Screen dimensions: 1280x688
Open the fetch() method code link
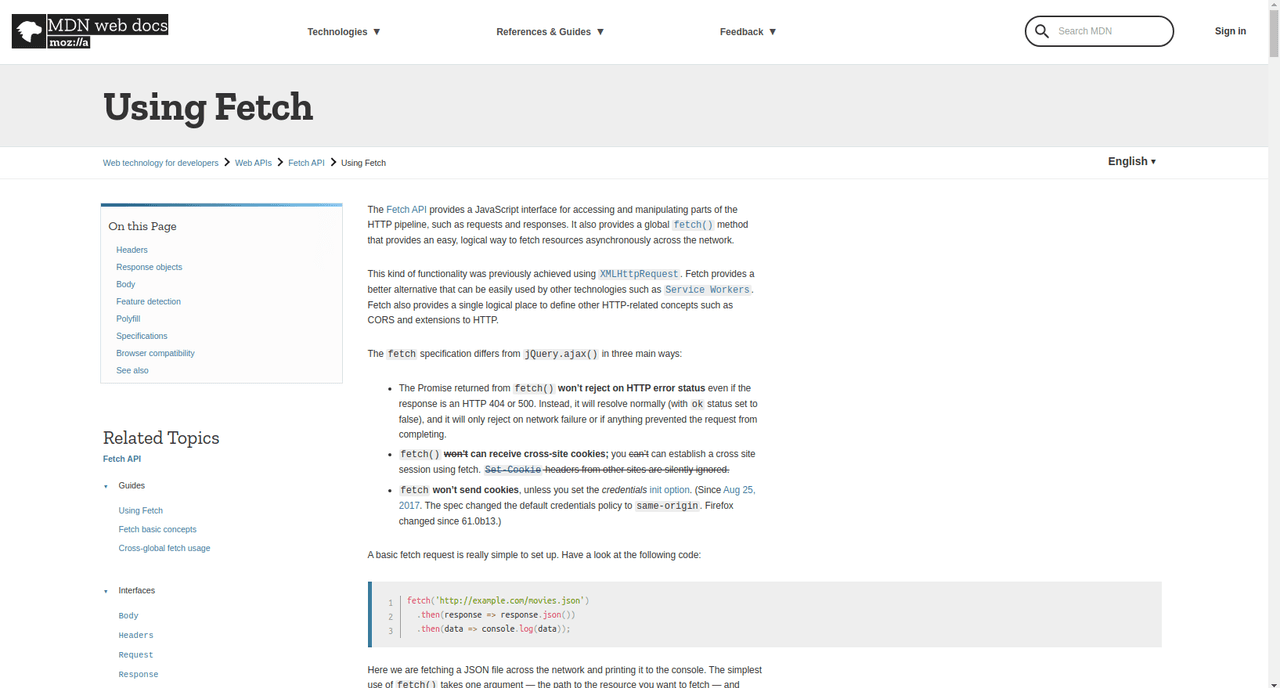[692, 225]
